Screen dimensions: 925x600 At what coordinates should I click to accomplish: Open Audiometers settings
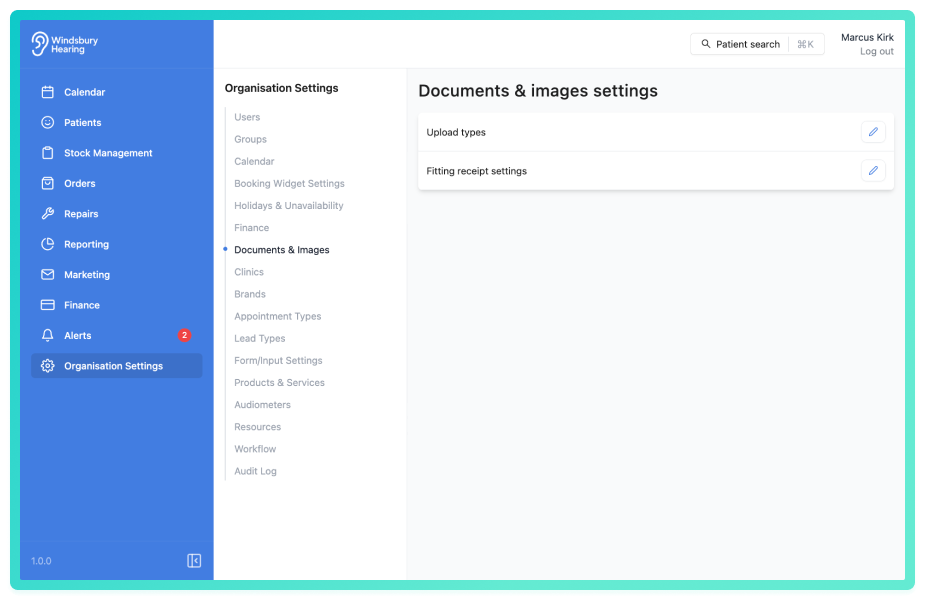point(262,405)
